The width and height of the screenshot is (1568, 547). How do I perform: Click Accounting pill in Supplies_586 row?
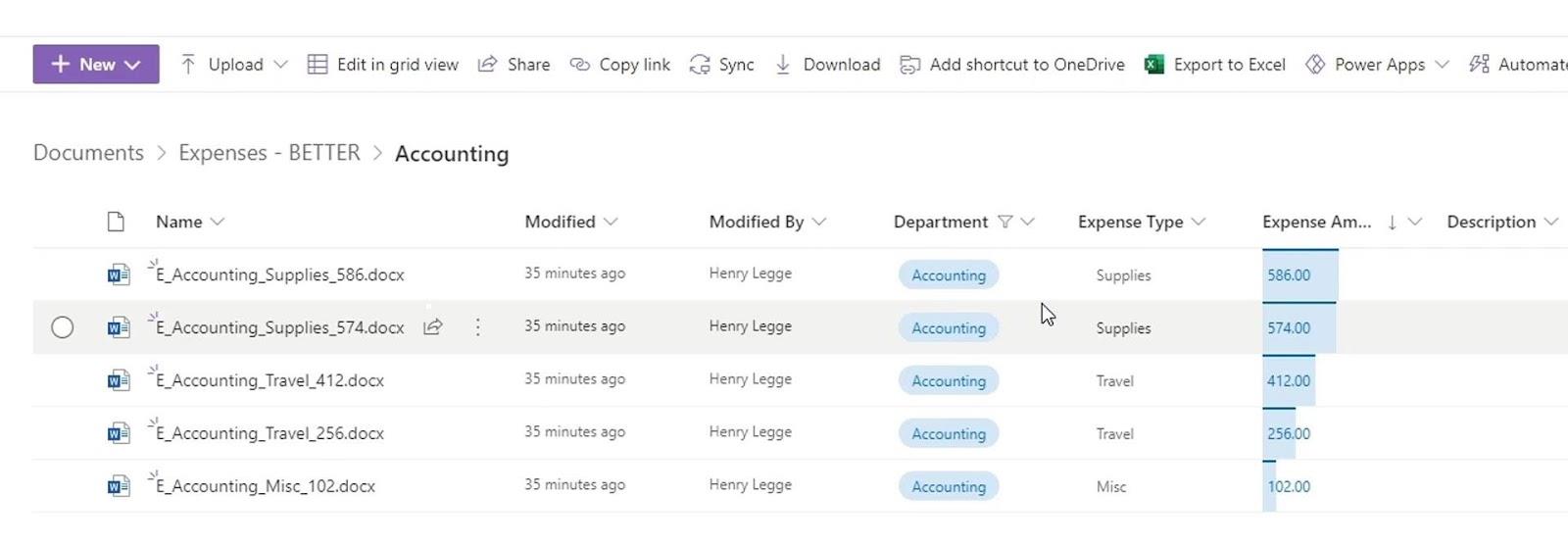949,275
